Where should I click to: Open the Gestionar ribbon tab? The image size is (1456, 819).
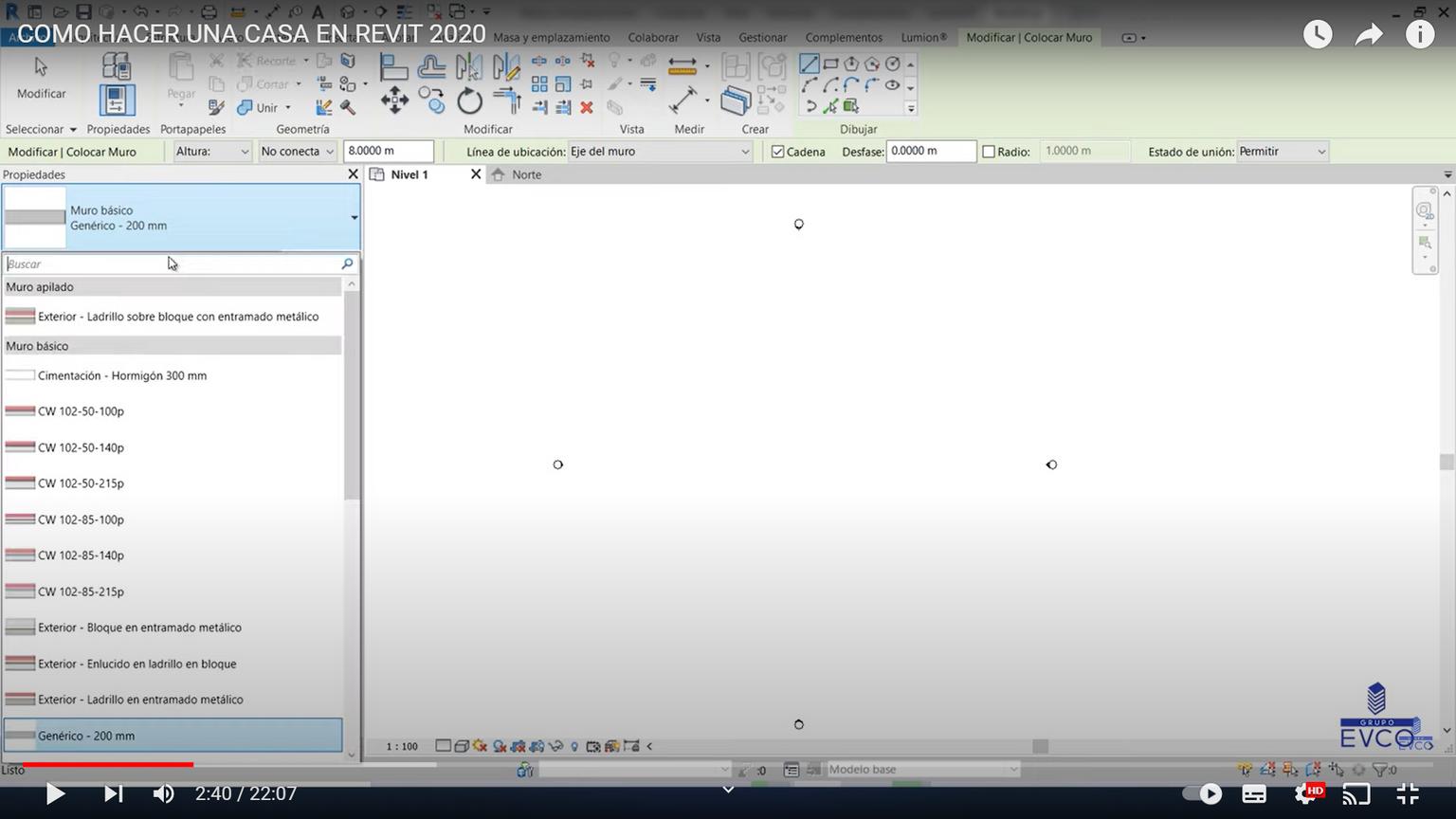[x=763, y=38]
